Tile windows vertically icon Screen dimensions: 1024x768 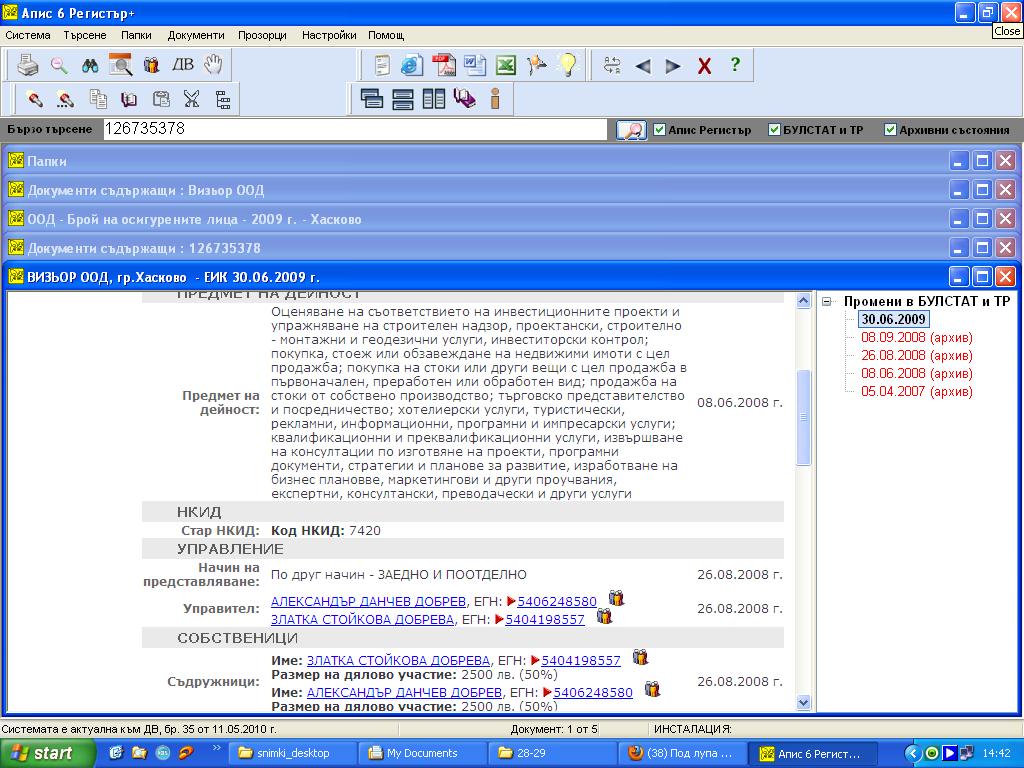[434, 99]
